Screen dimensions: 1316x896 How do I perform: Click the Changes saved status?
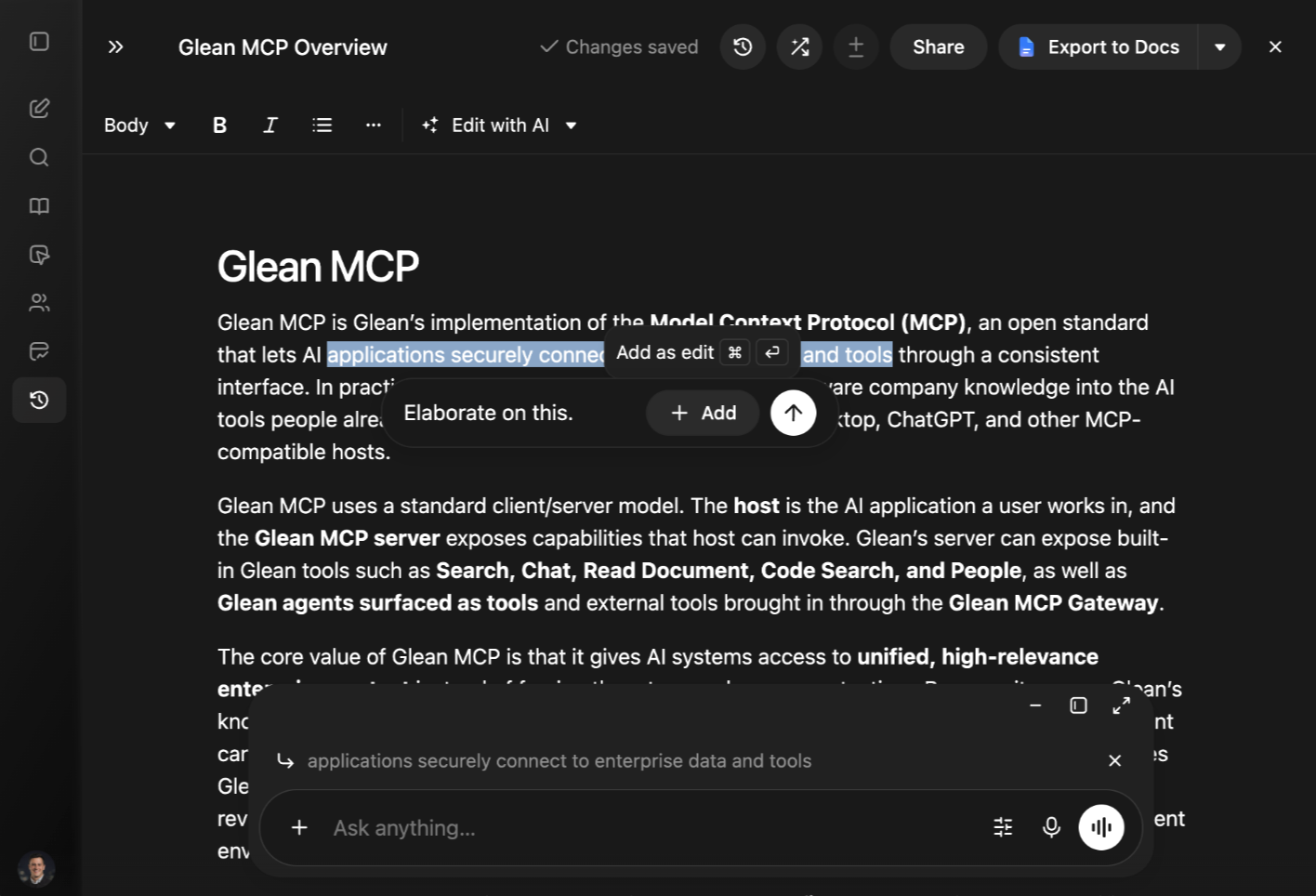pos(619,46)
